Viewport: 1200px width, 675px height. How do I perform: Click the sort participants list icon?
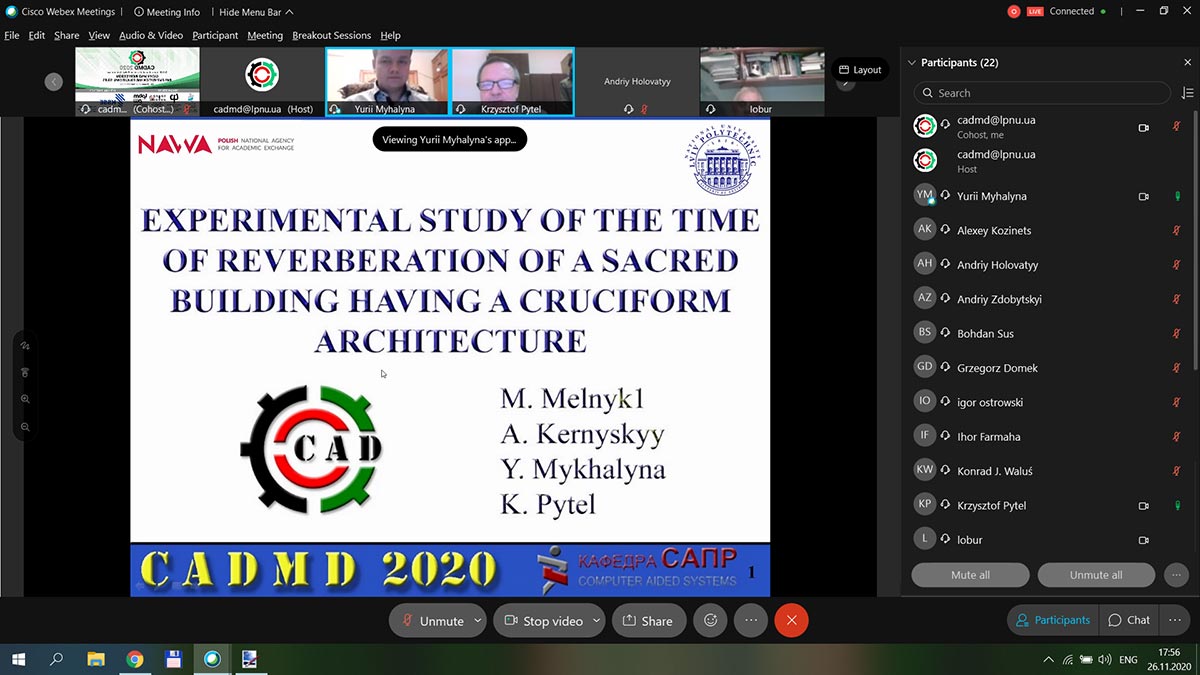[1187, 93]
